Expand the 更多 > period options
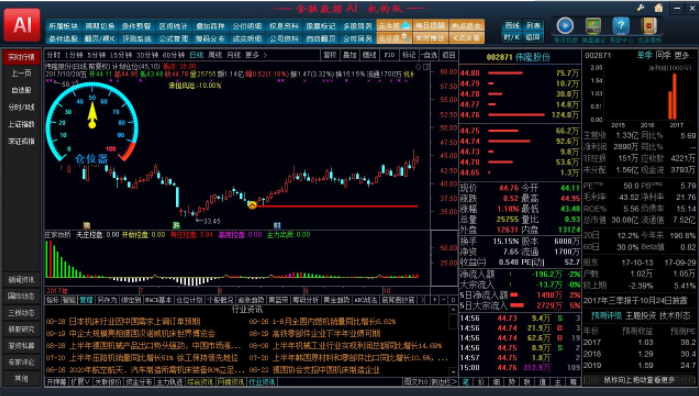 [x=256, y=55]
